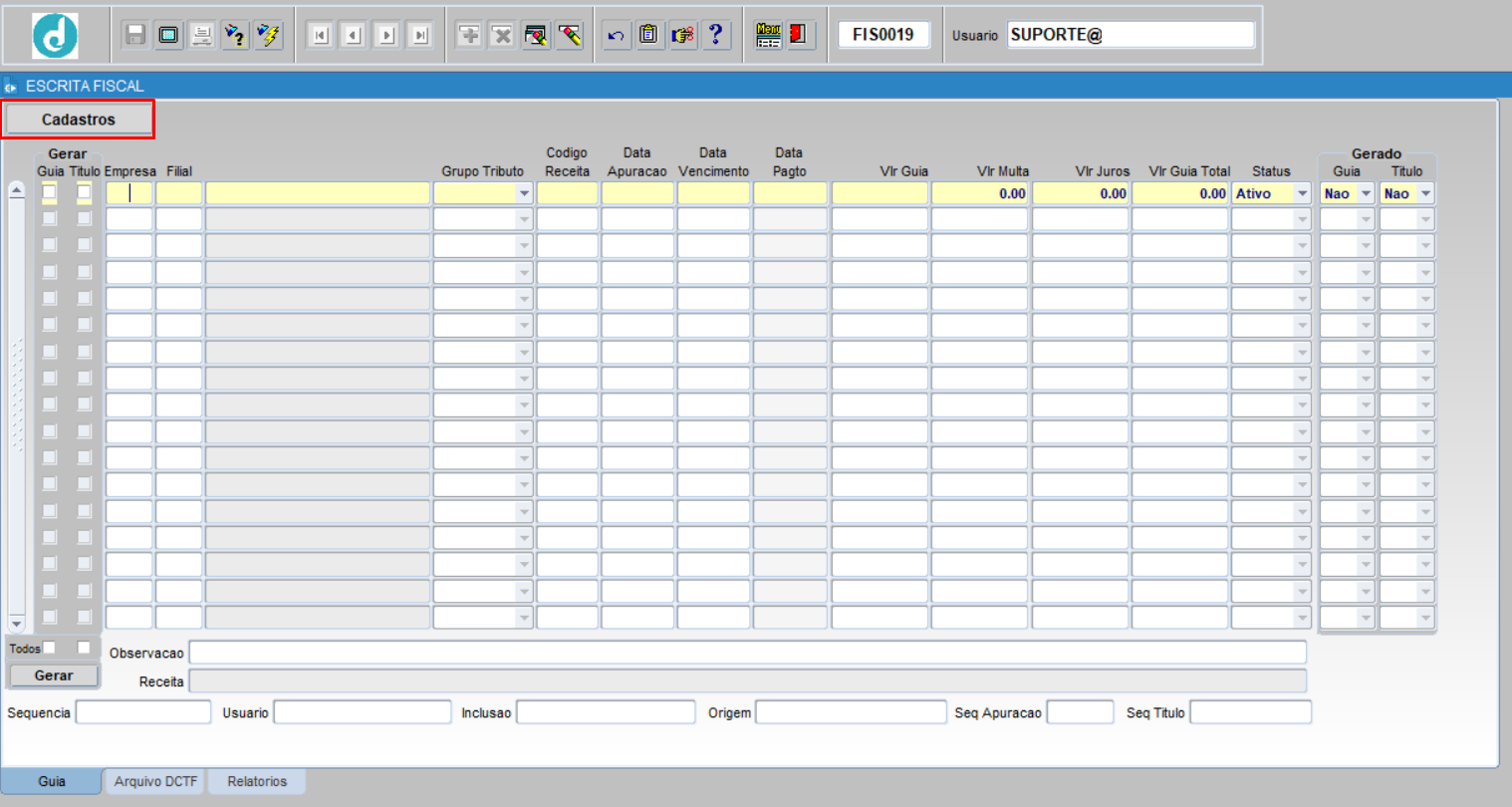Viewport: 1512px width, 807px height.
Task: Tick the Todos checkbox for Guia
Action: tap(50, 648)
